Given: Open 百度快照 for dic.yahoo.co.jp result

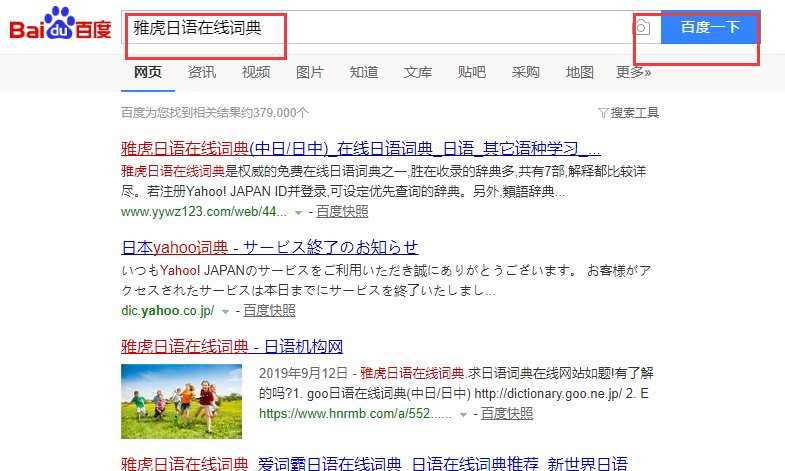Looking at the screenshot, I should 269,310.
